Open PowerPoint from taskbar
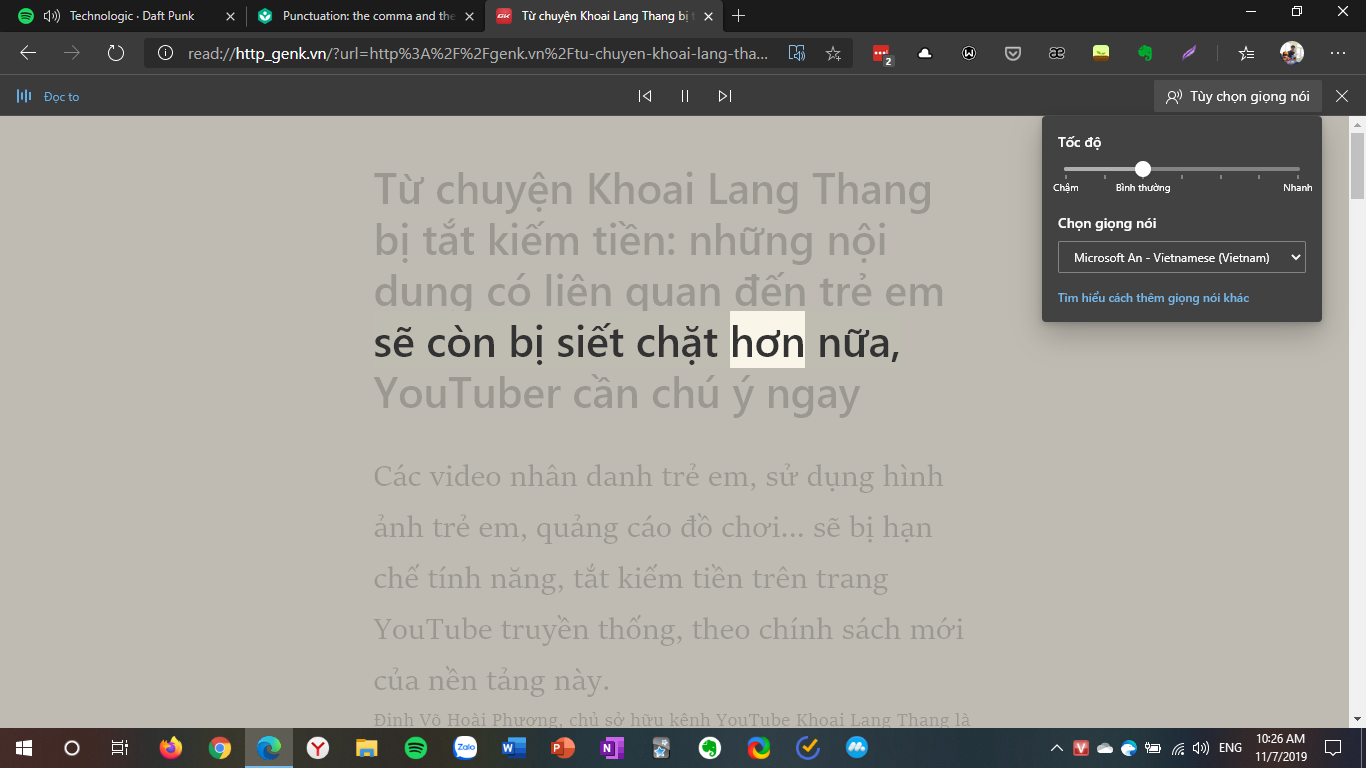 click(x=563, y=748)
